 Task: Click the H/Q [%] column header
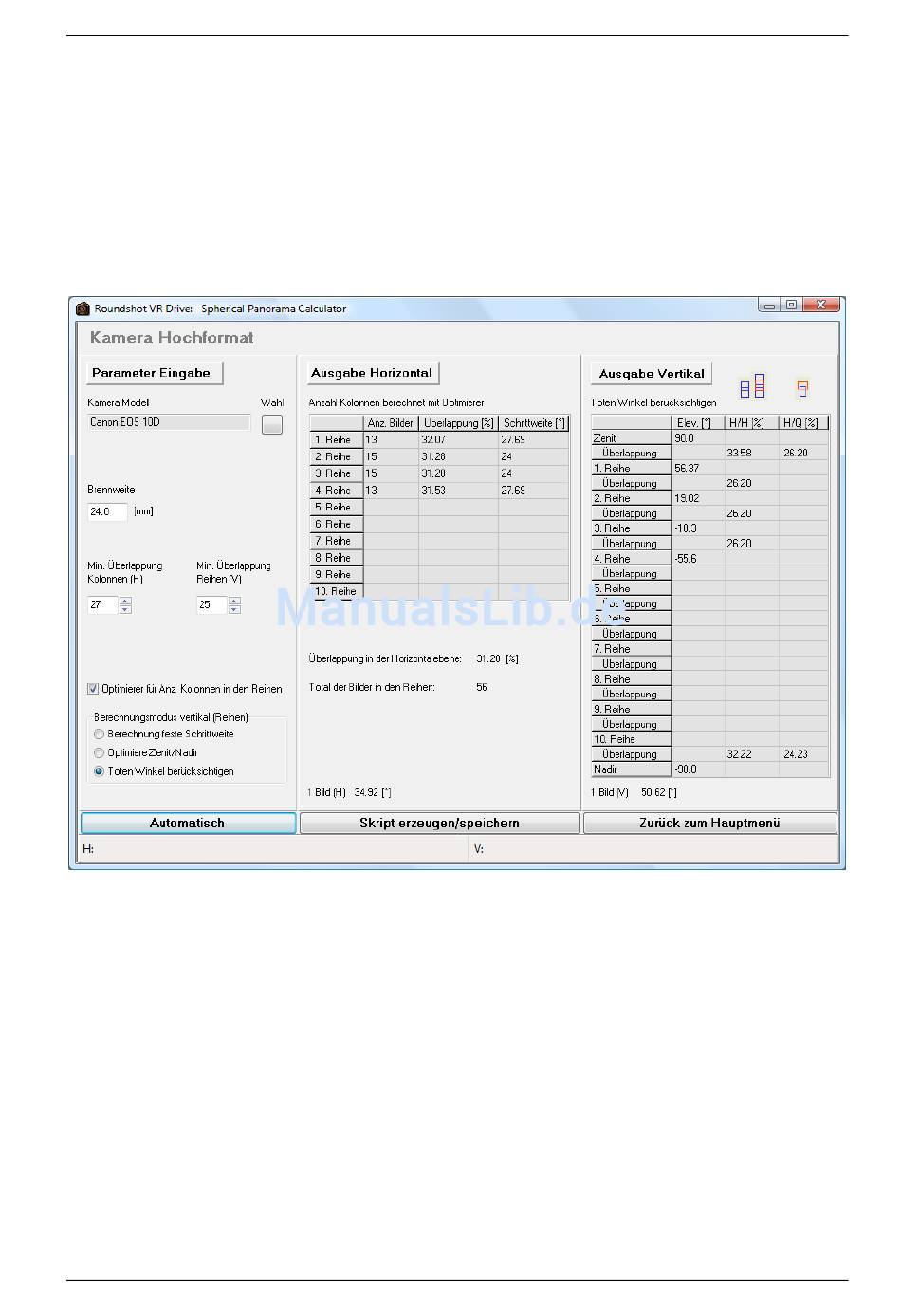(x=803, y=423)
